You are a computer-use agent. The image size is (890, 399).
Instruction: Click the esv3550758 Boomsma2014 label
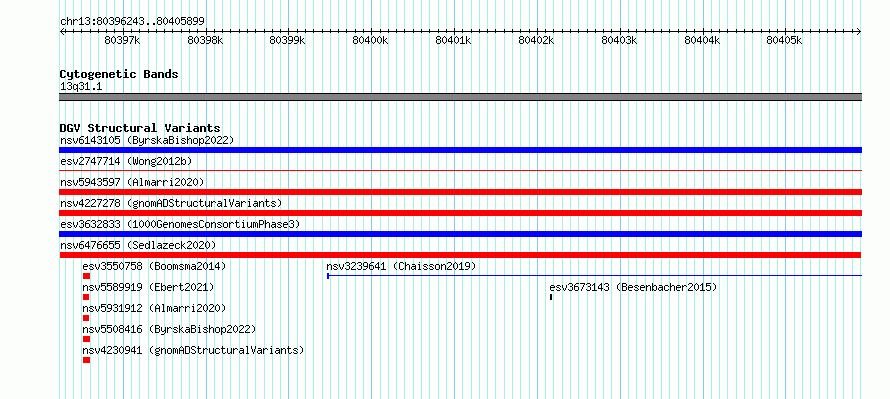click(x=154, y=266)
